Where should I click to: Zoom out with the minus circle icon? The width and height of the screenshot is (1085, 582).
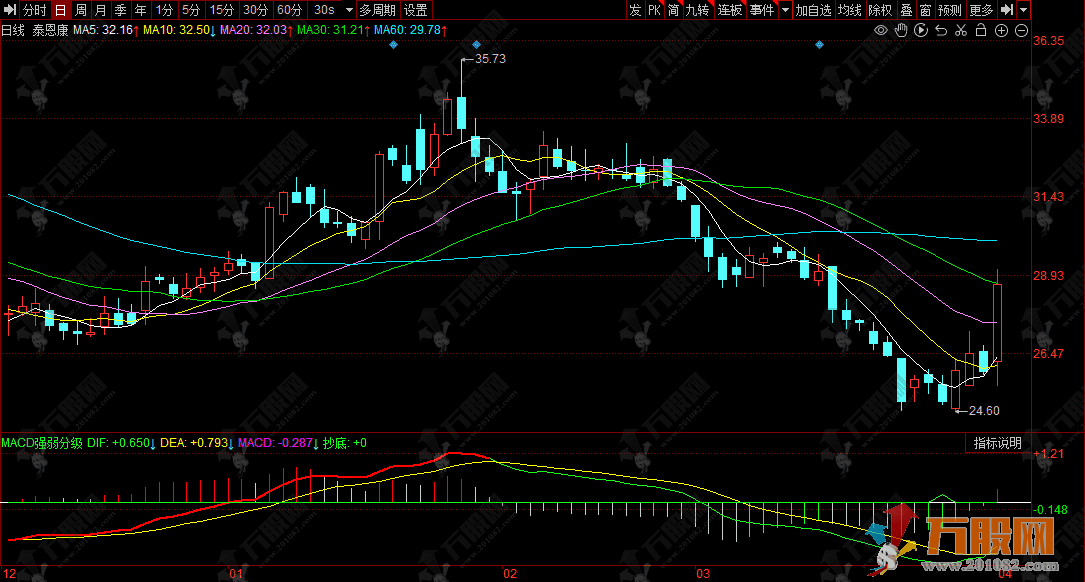[x=1021, y=31]
